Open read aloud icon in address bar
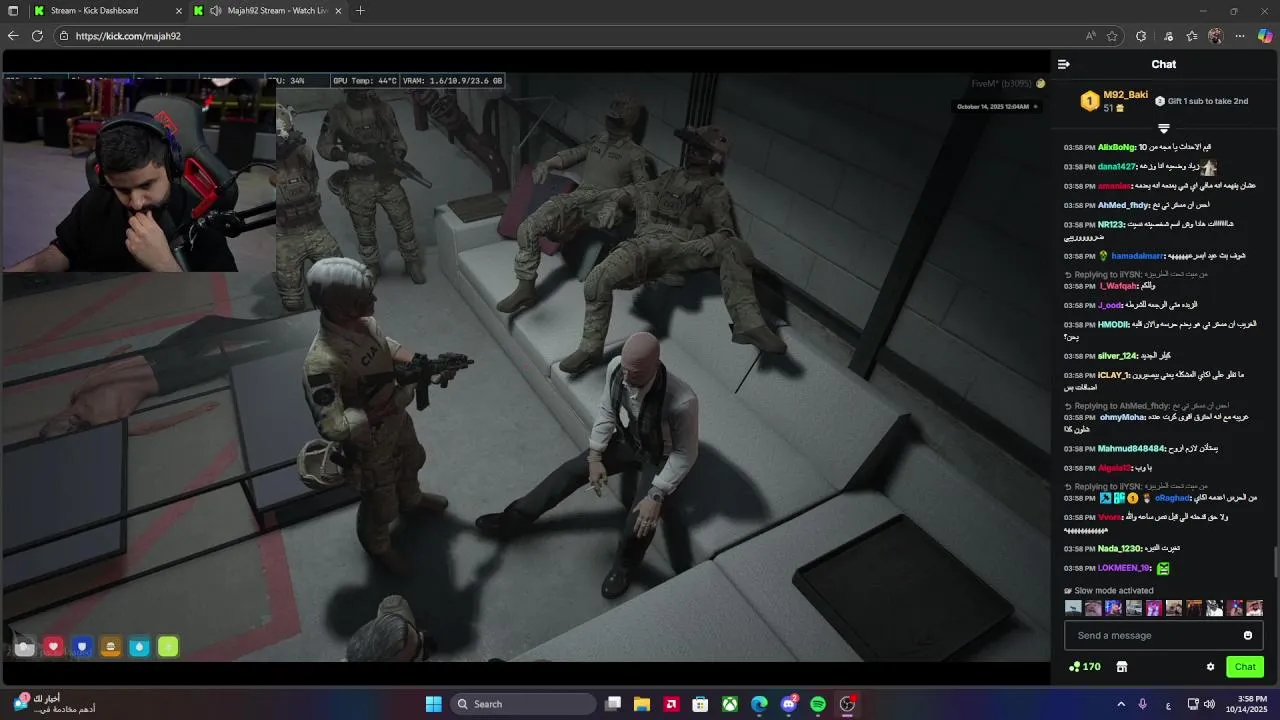This screenshot has width=1280, height=720. pos(1091,36)
